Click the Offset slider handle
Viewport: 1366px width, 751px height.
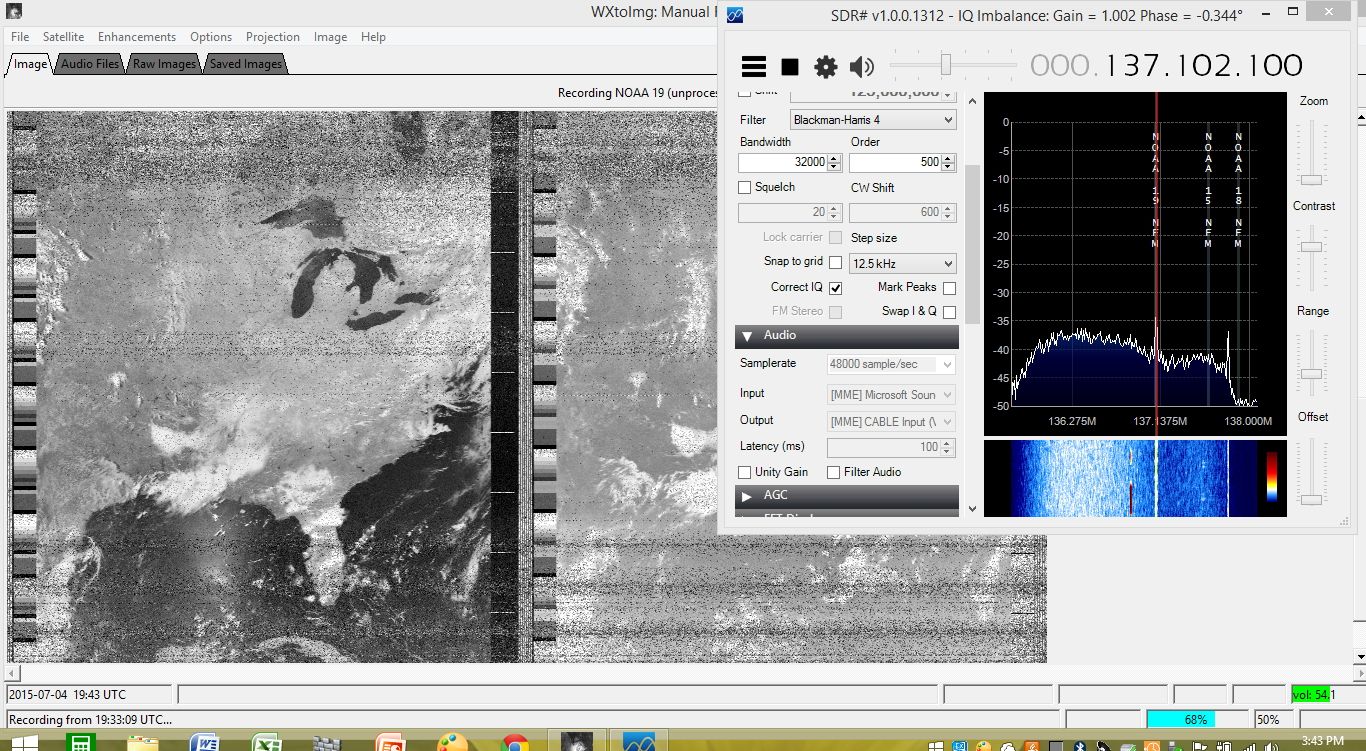1311,499
